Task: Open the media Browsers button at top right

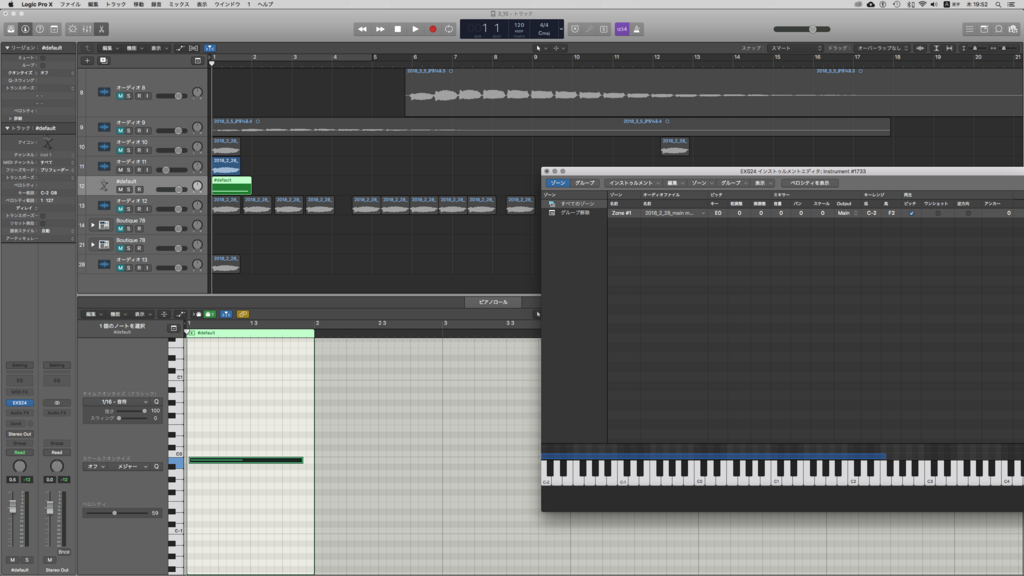Action: (x=1013, y=29)
